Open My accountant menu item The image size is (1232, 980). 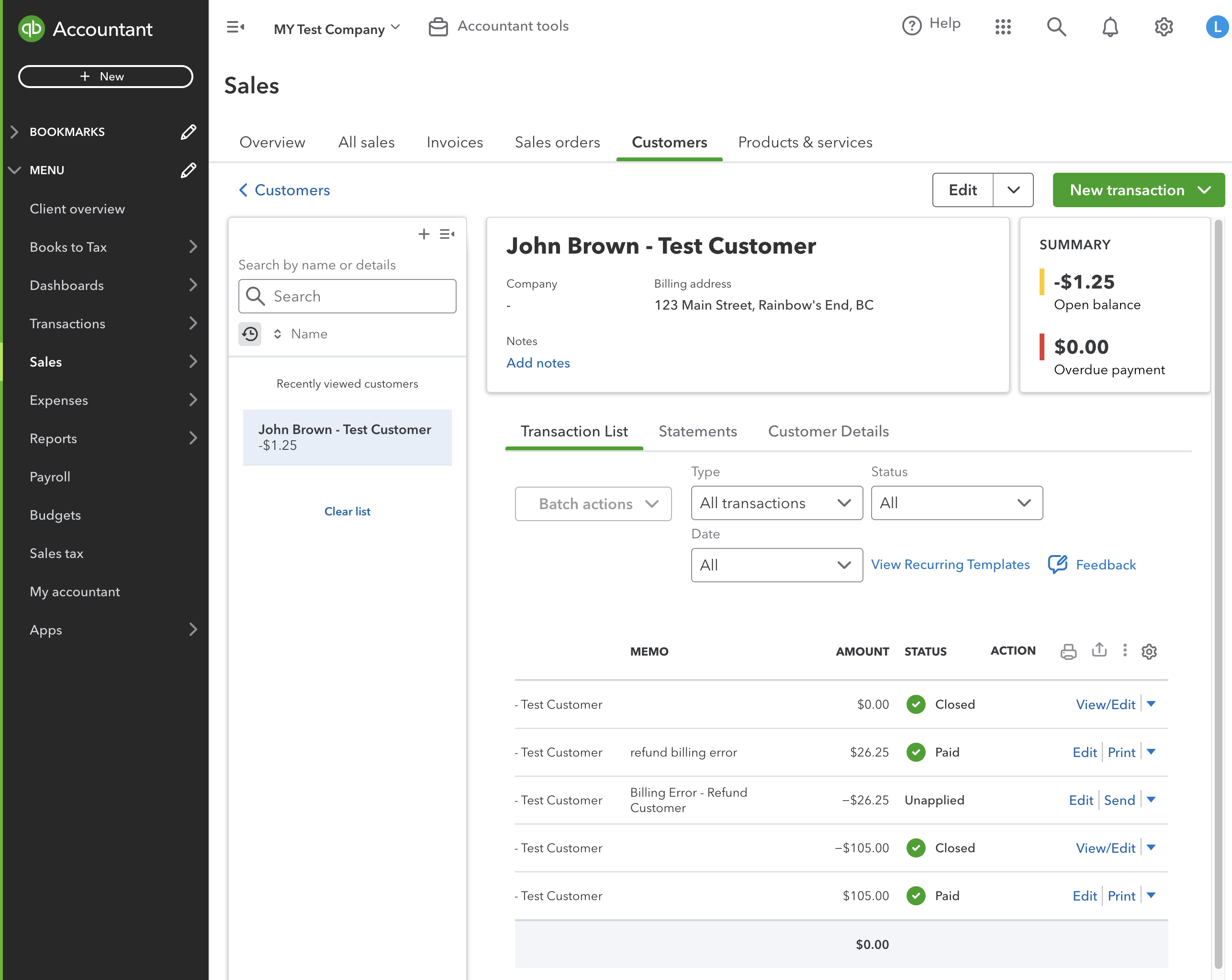tap(75, 592)
